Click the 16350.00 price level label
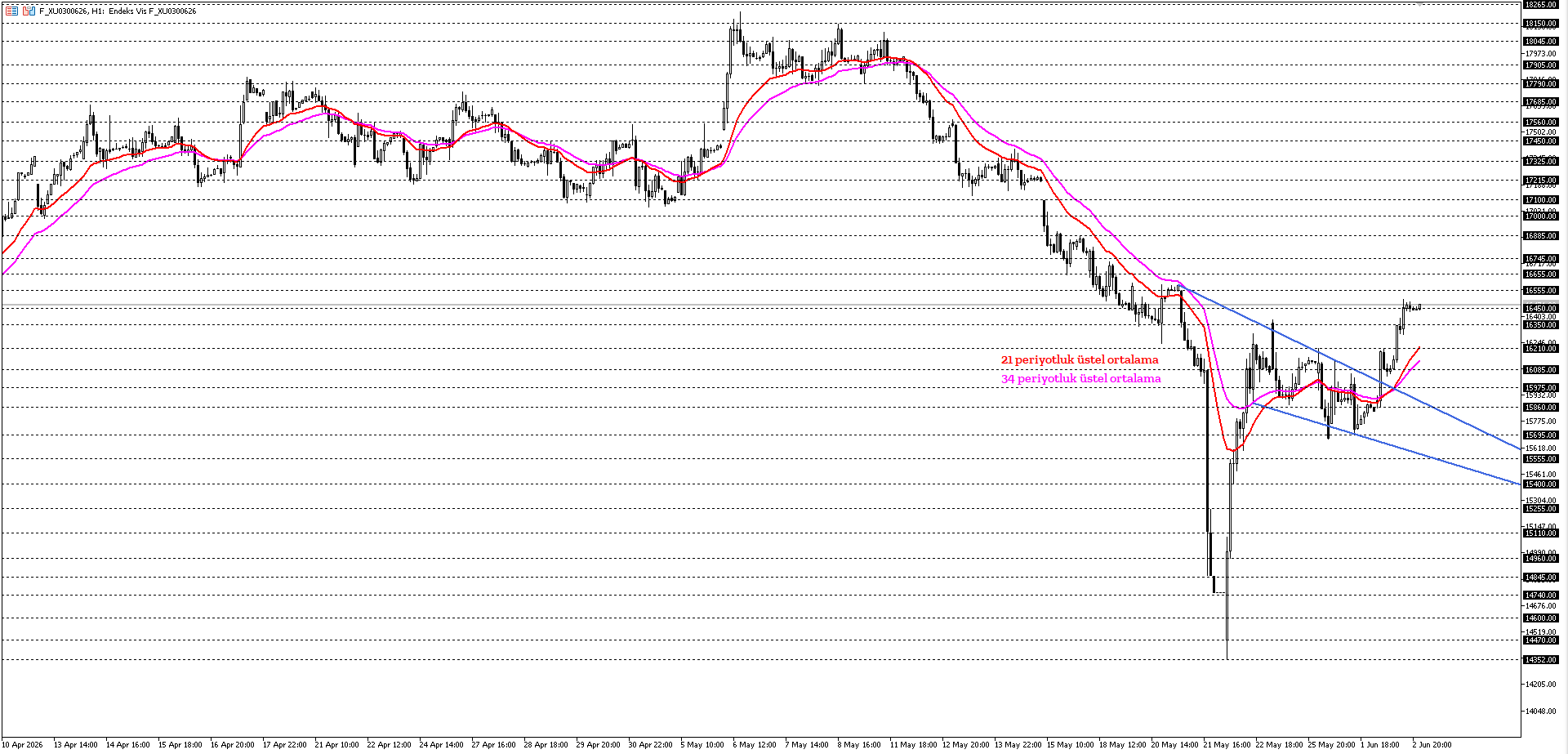Screen dimensions: 1568x754 1541,325
